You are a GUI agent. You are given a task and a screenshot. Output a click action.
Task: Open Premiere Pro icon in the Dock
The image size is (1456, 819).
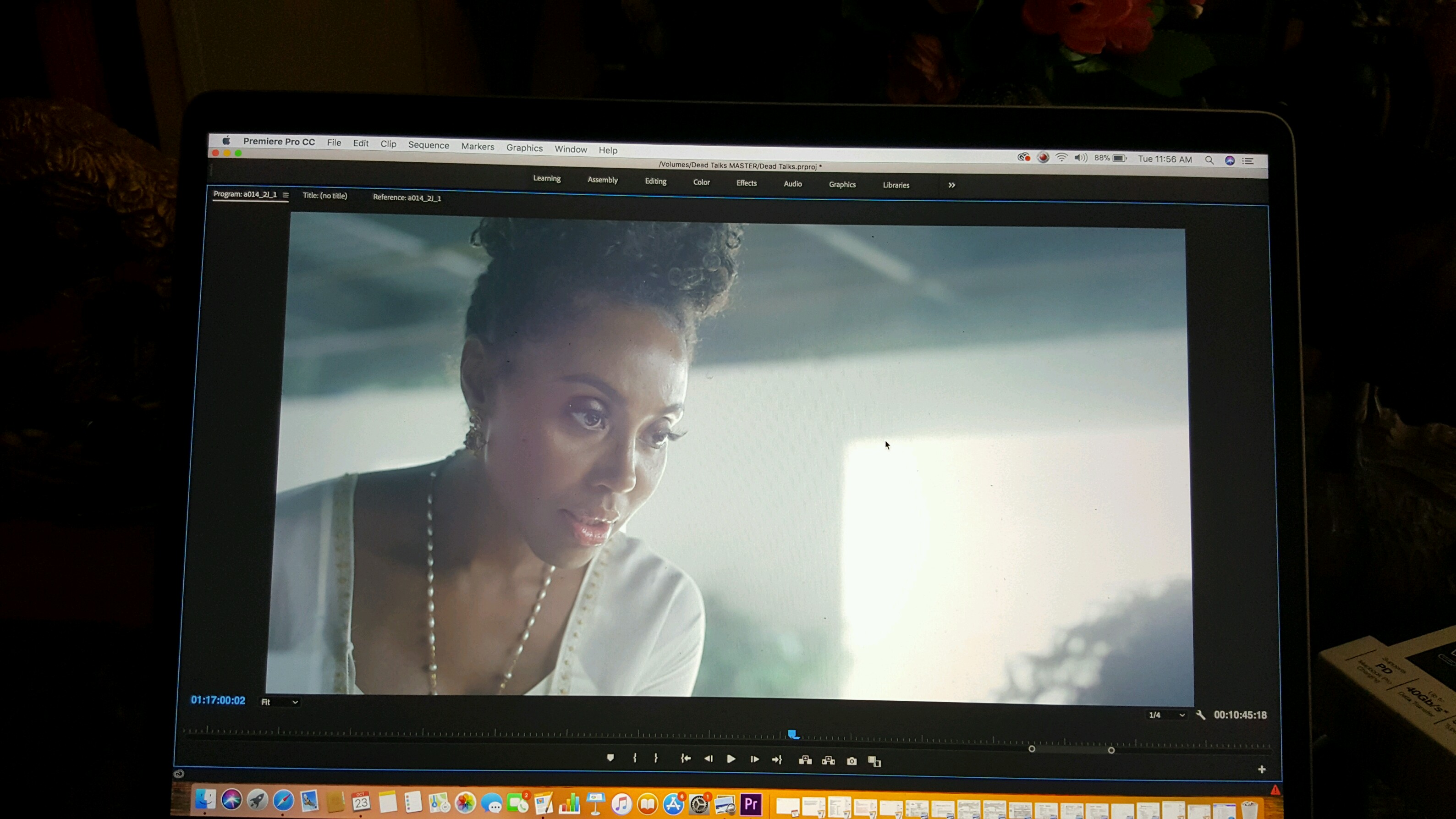click(x=751, y=804)
